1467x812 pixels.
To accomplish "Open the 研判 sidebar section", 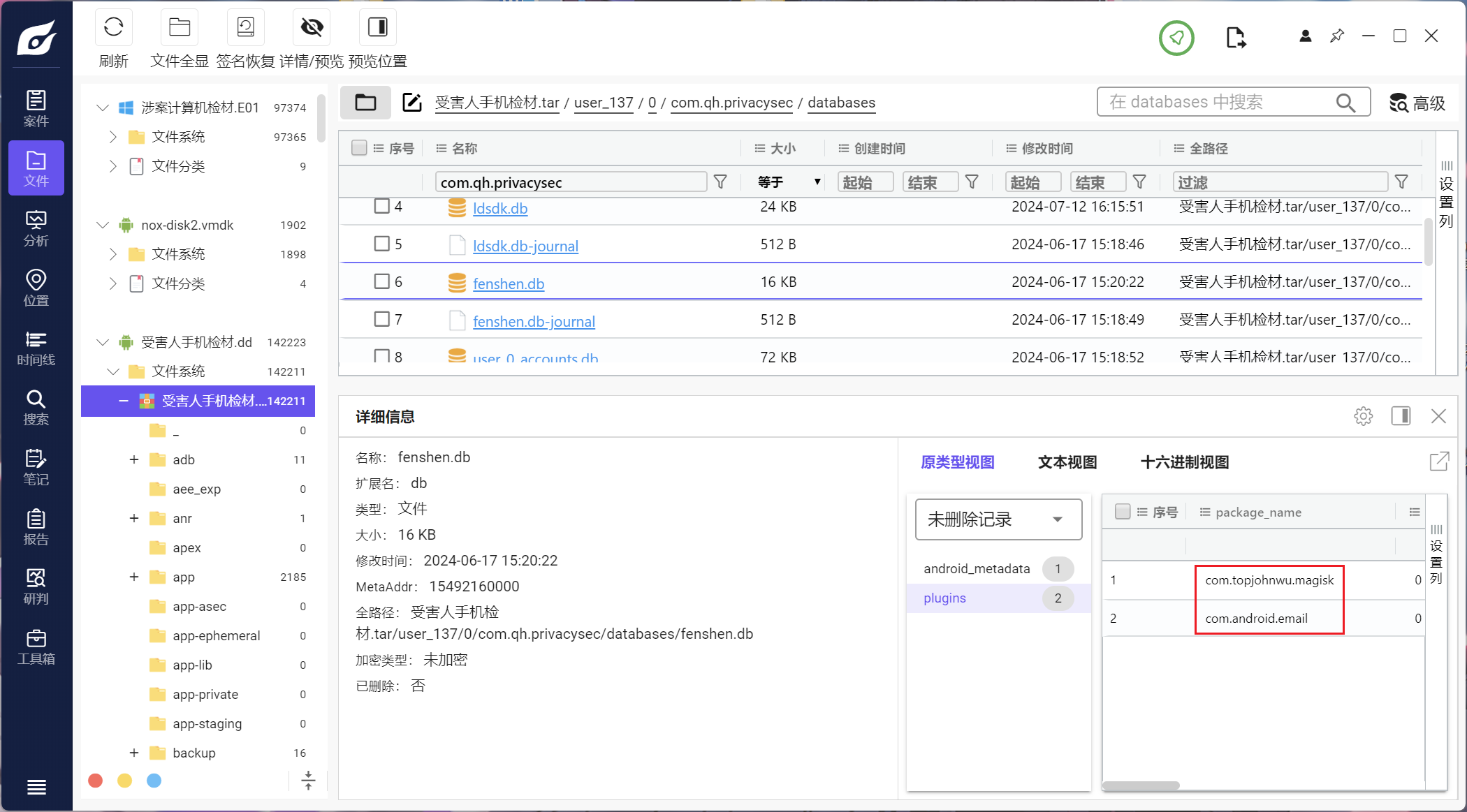I will tap(36, 586).
